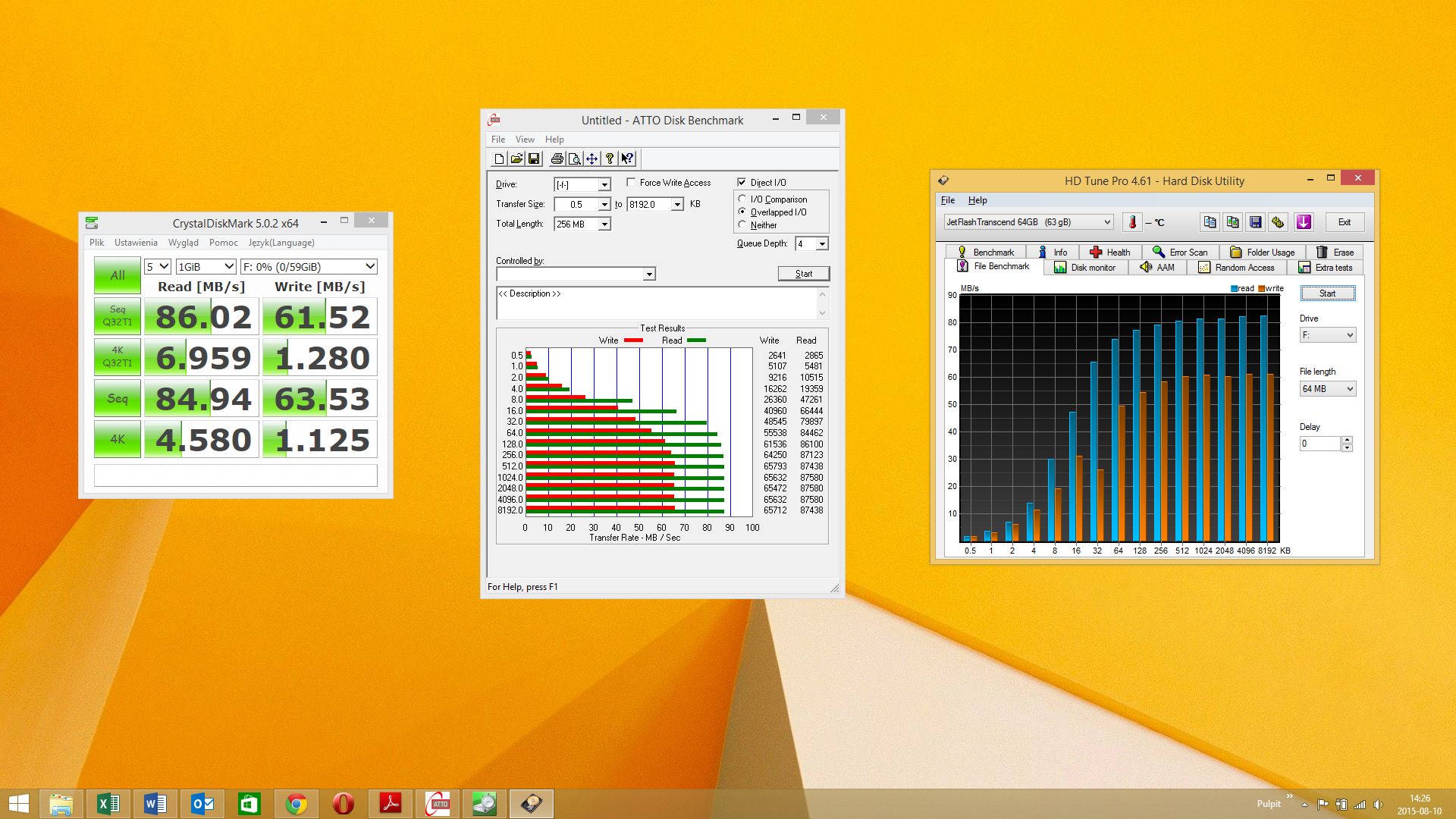This screenshot has height=819, width=1456.
Task: Select the I/O Comparison radio option
Action: click(742, 199)
